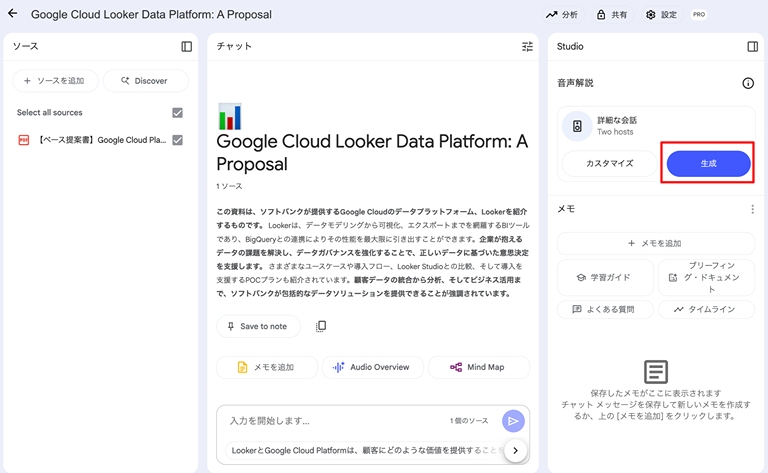Screen dimensions: 768x473
Task: Uncheck the ベース提案書 source checkbox
Action: pyautogui.click(x=177, y=140)
